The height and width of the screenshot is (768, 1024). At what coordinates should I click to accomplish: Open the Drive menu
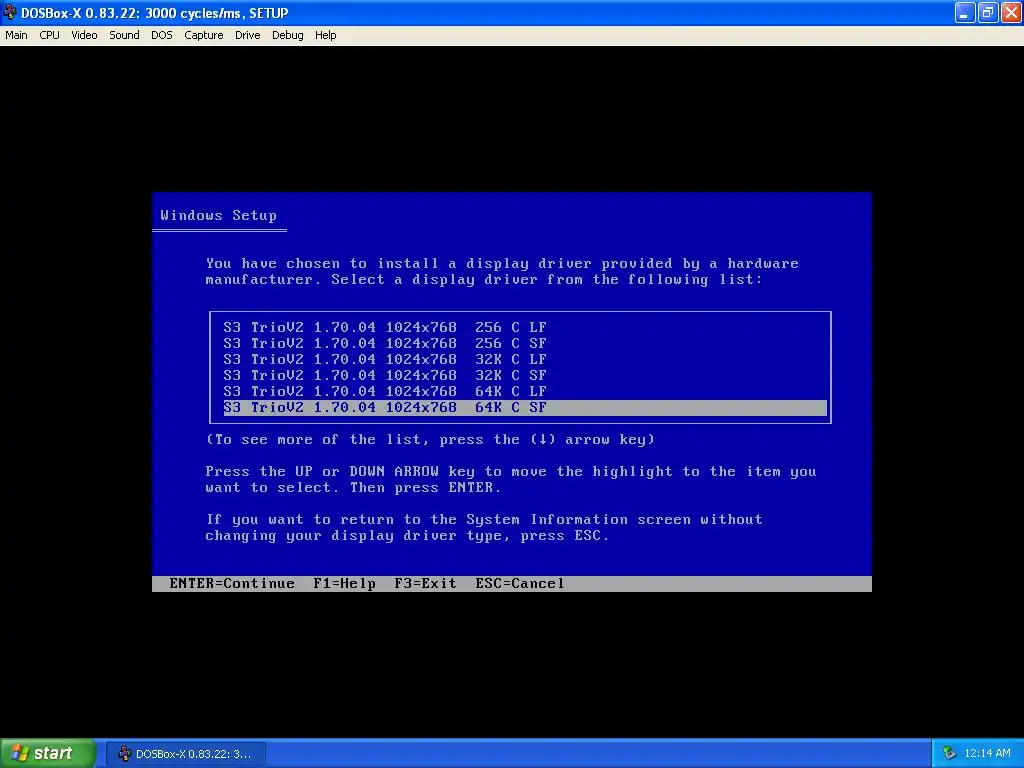point(248,35)
